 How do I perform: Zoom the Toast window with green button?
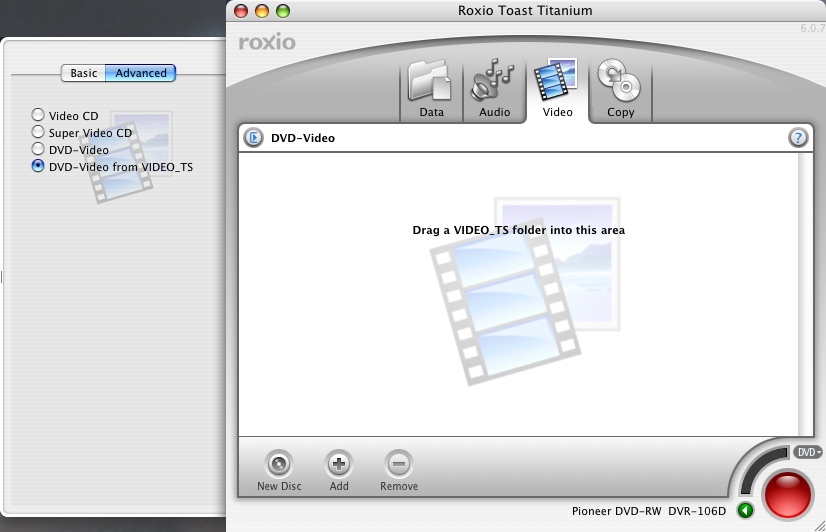pyautogui.click(x=283, y=11)
